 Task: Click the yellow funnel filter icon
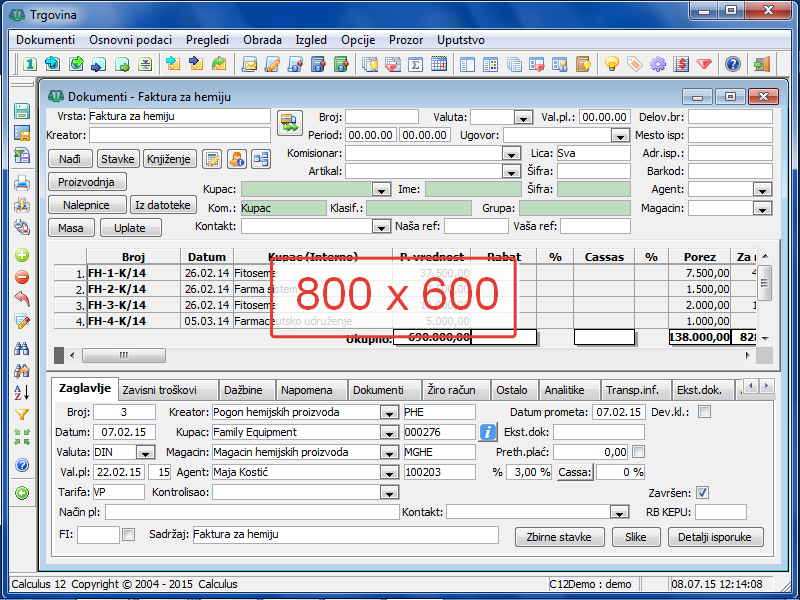point(22,414)
